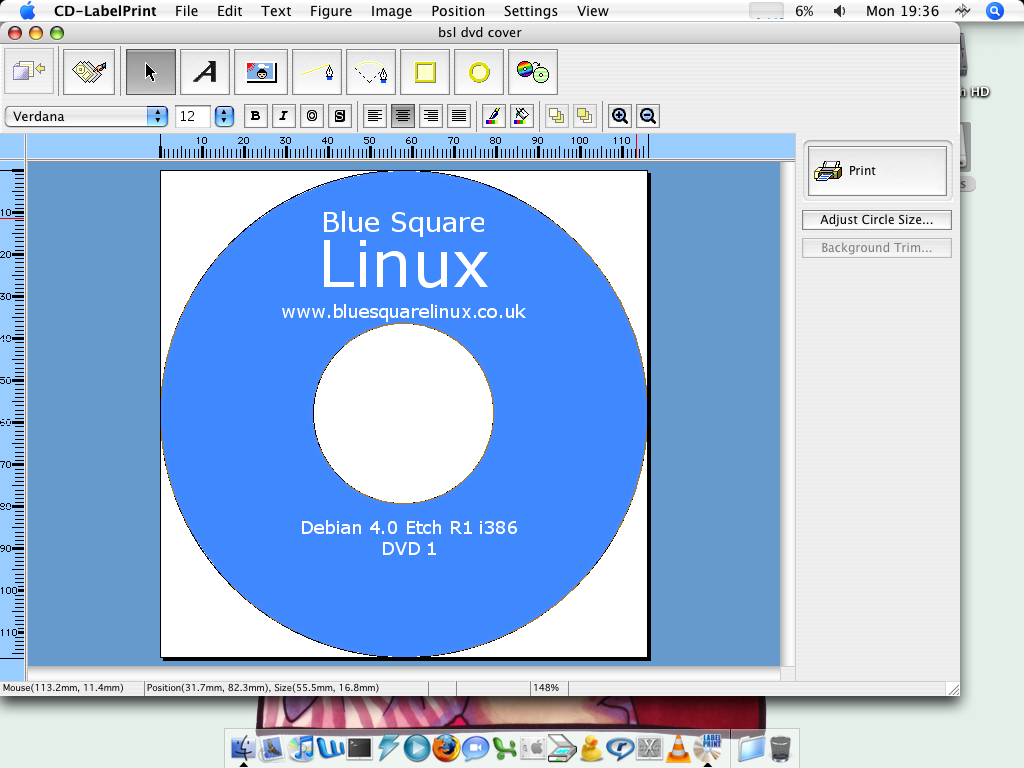The image size is (1024, 768).
Task: Select the curved line drawing tool
Action: click(x=371, y=72)
